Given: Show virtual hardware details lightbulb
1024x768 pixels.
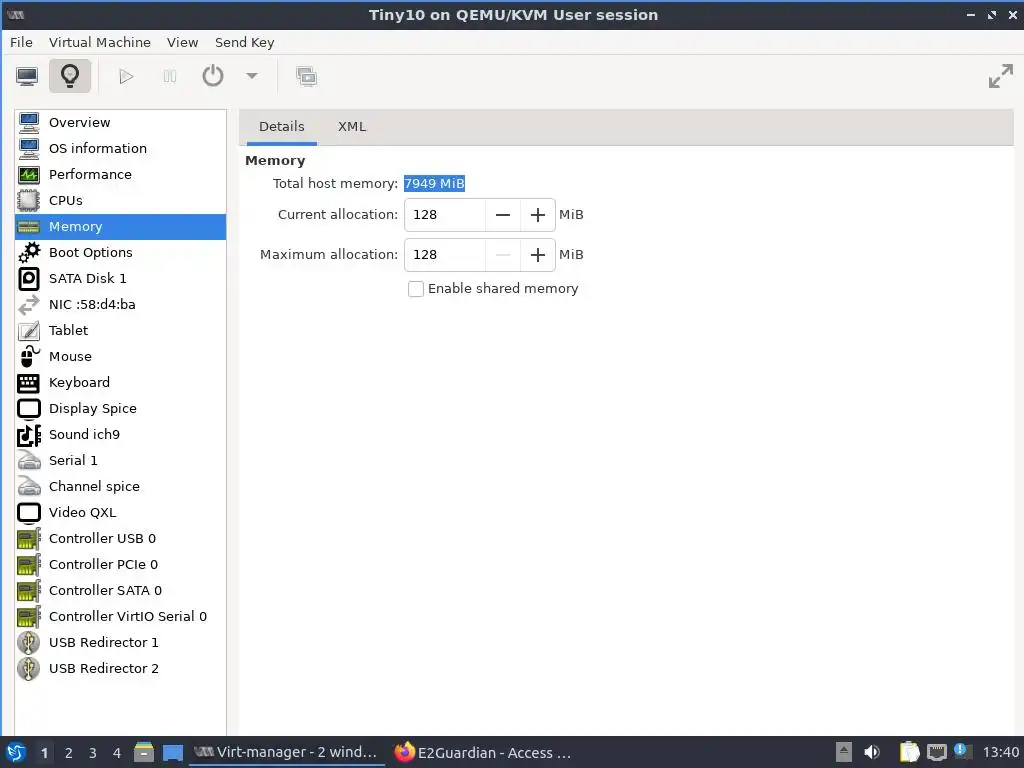Looking at the screenshot, I should click(x=70, y=76).
